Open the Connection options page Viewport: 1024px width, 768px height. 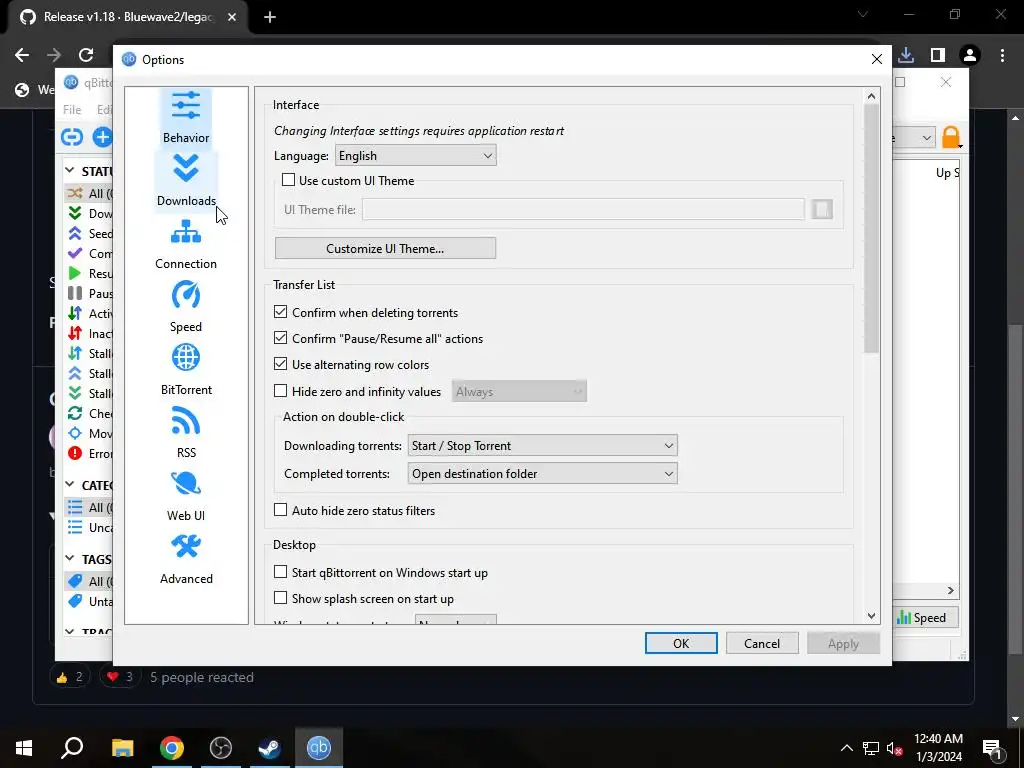(x=186, y=244)
